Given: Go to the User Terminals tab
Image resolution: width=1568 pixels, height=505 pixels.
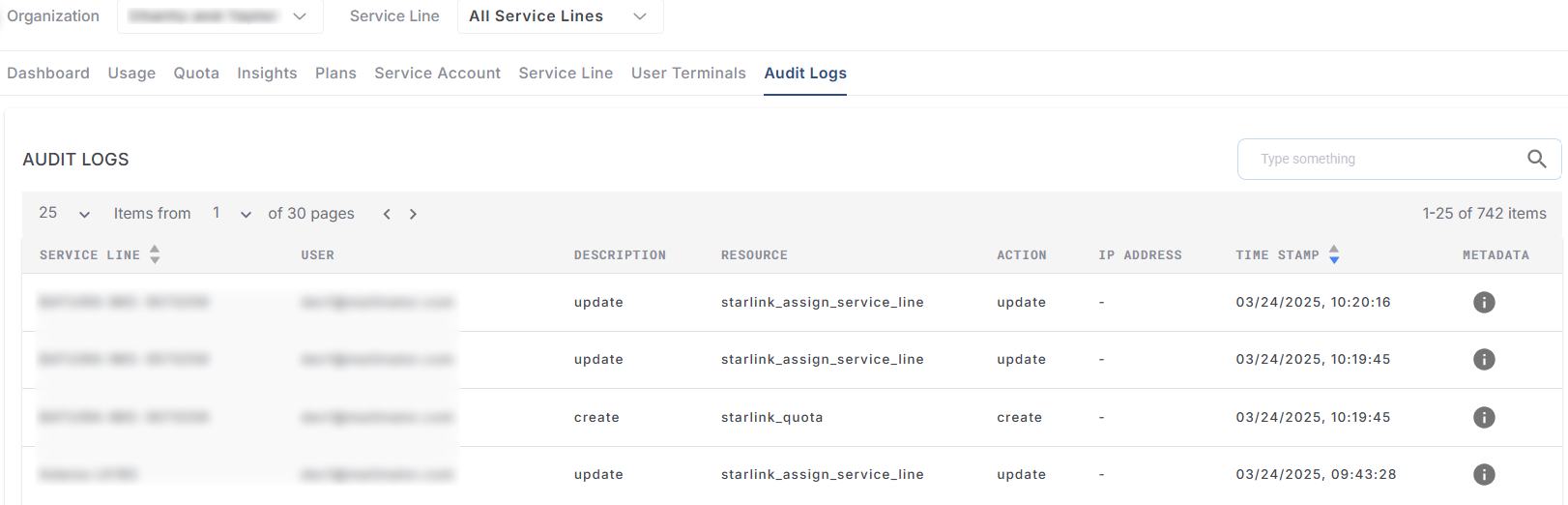Looking at the screenshot, I should coord(688,74).
